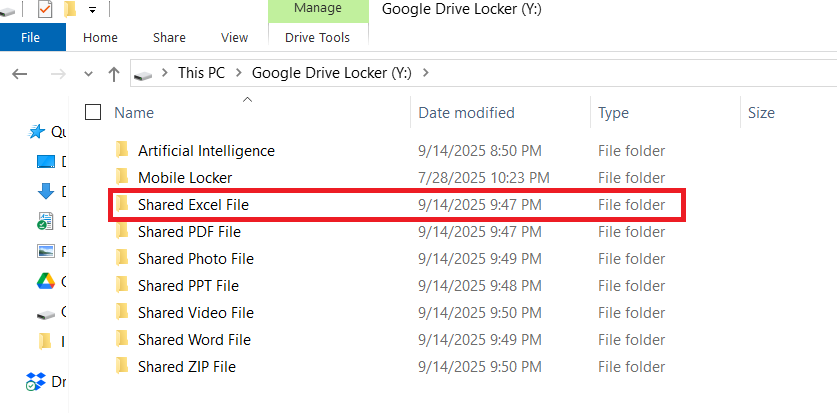Click the Up to parent folder arrow
The width and height of the screenshot is (838, 413).
click(114, 73)
